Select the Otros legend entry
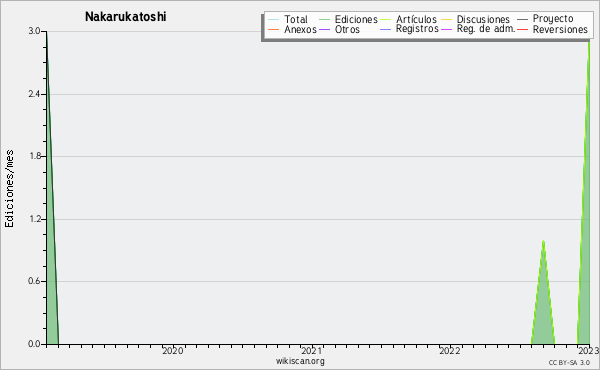This screenshot has width=600, height=370. 347,29
